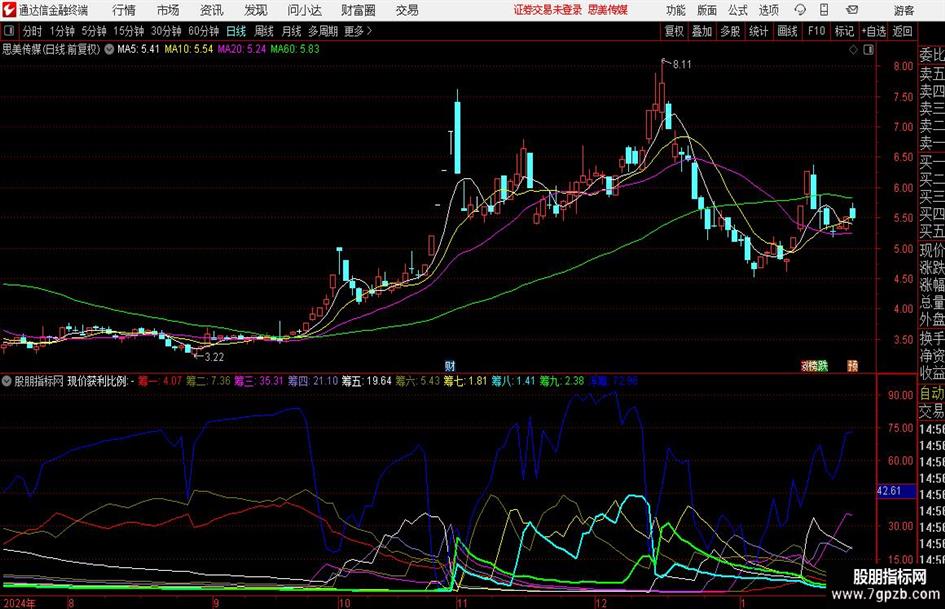Viewport: 945px width, 609px height.
Task: Open the 公式 menu
Action: click(x=738, y=10)
